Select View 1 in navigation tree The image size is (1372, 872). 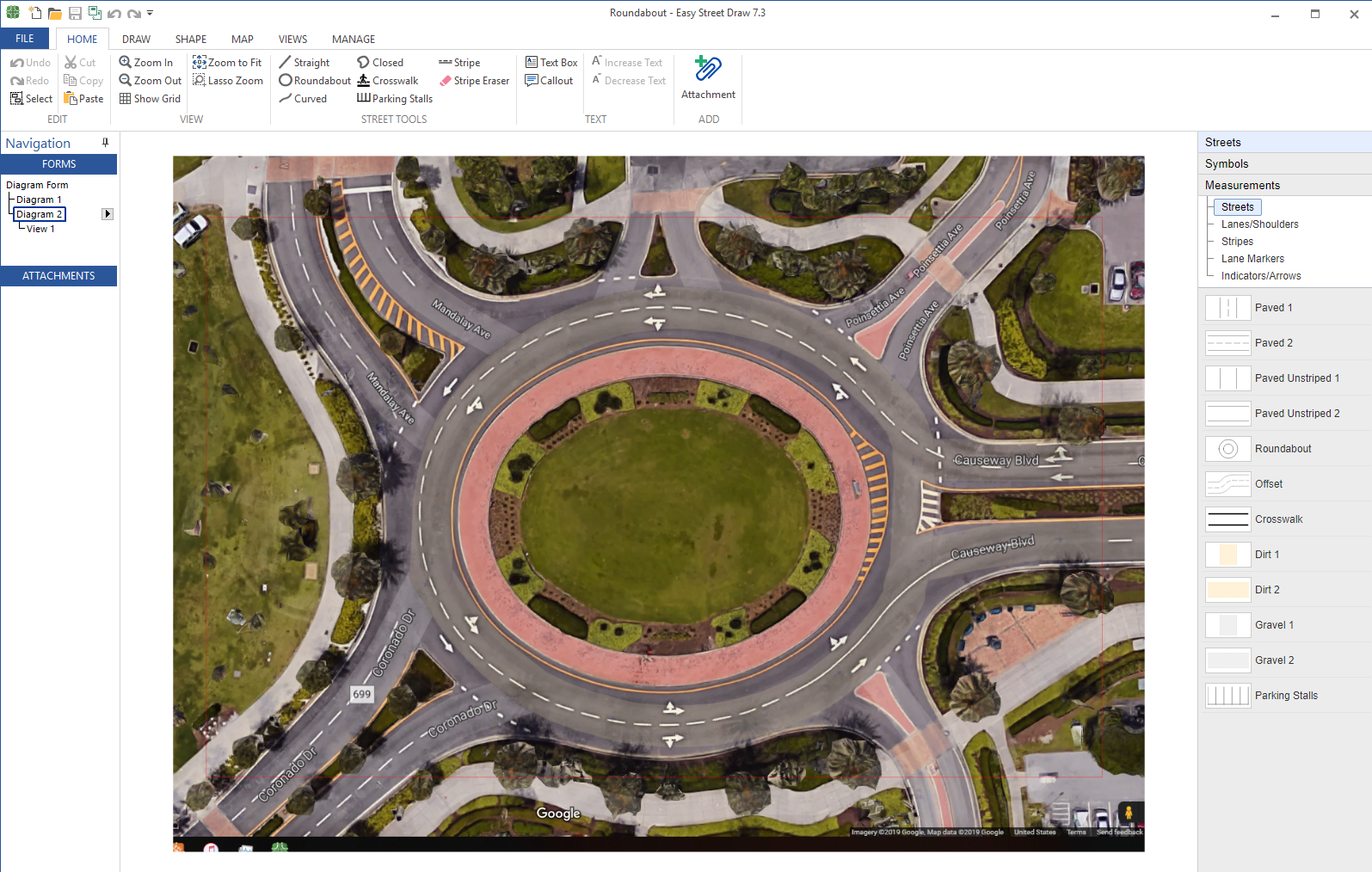click(x=40, y=229)
